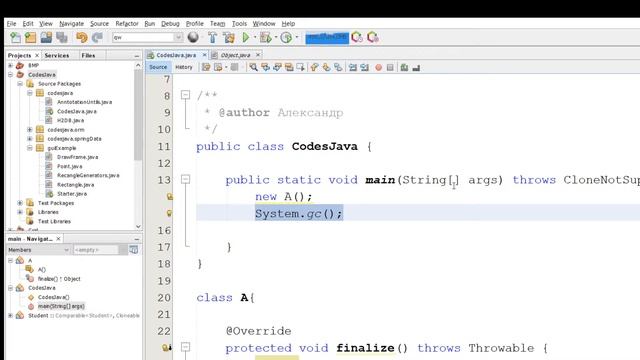Click the Open Project toolbar icon
Viewport: 640px width, 360px height.
pos(46,38)
